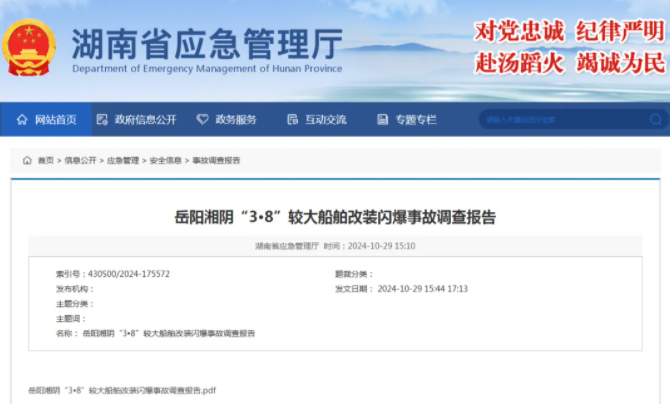Viewport: 670px width, 407px height.
Task: Open 安全信息 breadcrumb link
Action: click(x=165, y=160)
